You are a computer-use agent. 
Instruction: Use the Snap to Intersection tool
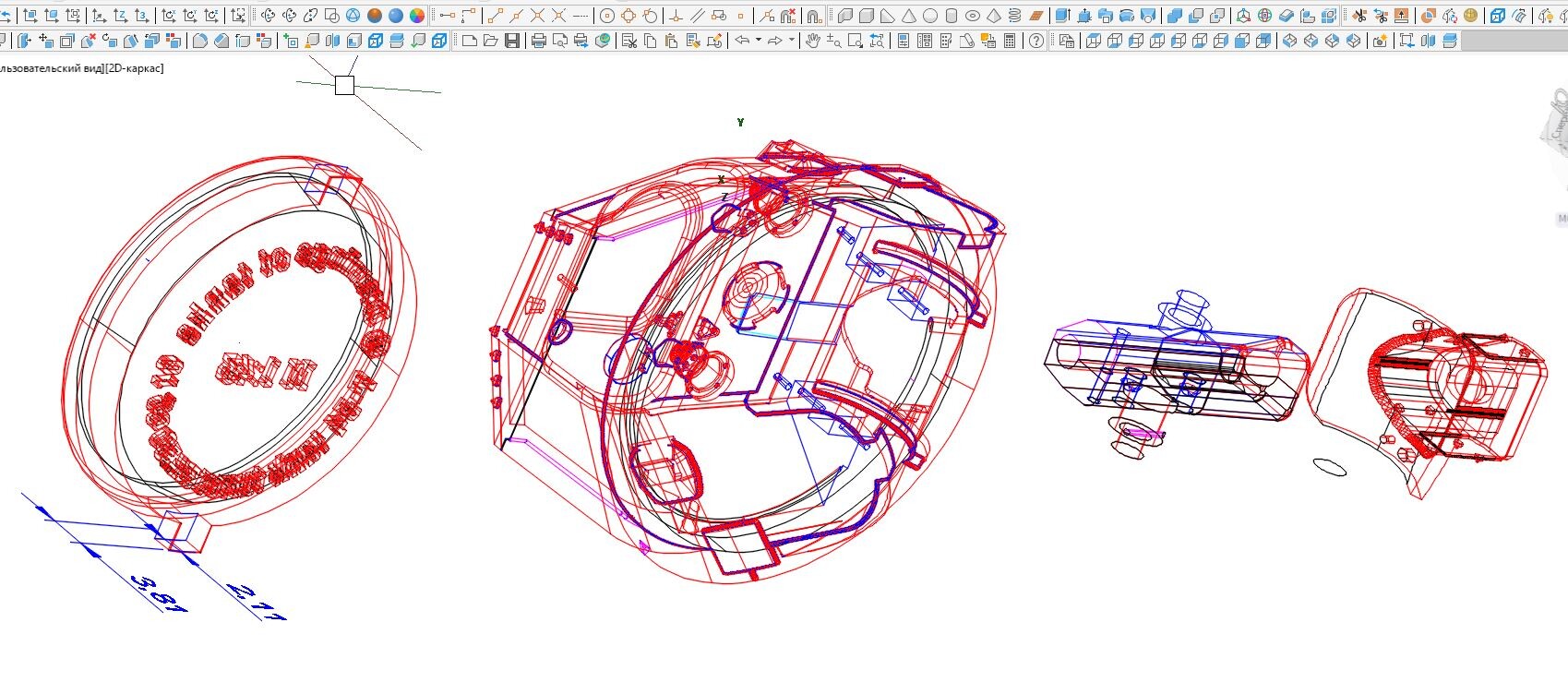[x=537, y=16]
